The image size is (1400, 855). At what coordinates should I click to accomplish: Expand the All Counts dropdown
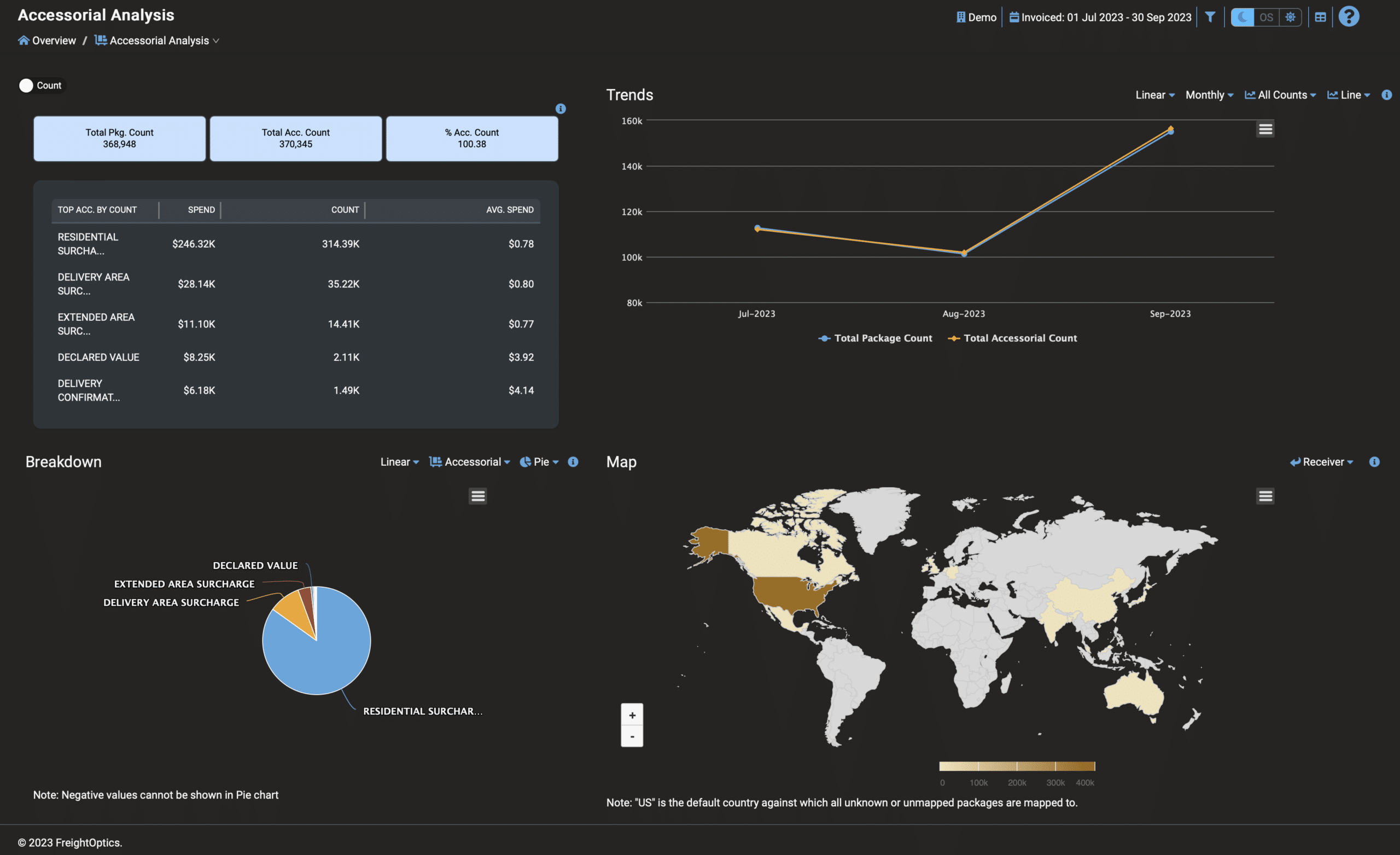point(1281,95)
